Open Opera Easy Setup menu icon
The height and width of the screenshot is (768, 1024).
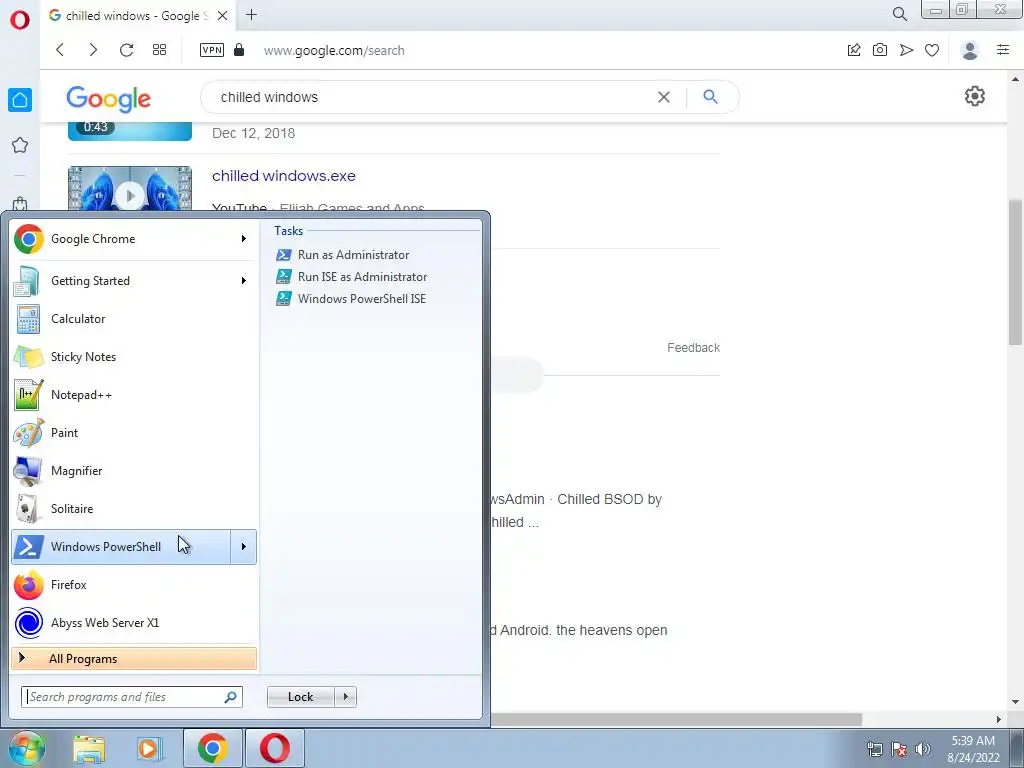coord(1003,50)
